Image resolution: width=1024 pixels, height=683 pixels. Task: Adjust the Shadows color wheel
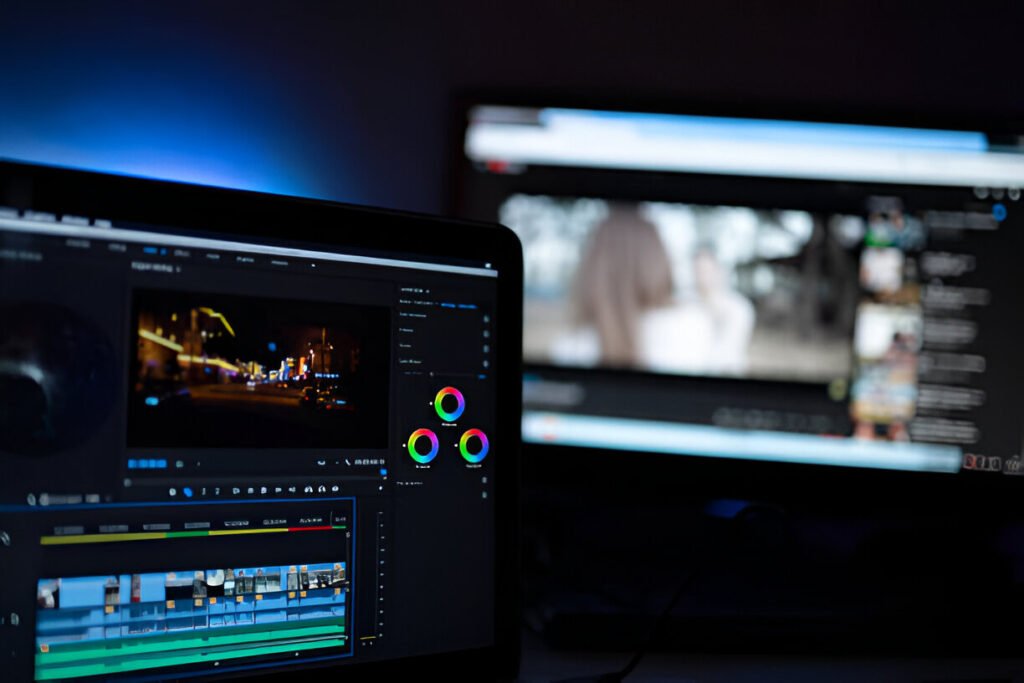[x=422, y=445]
